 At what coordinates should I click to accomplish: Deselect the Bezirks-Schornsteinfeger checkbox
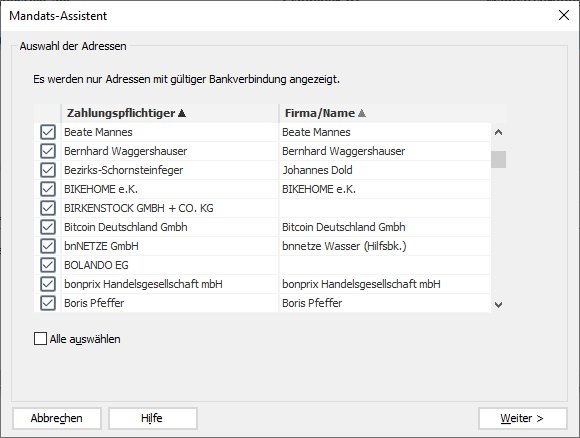click(48, 170)
